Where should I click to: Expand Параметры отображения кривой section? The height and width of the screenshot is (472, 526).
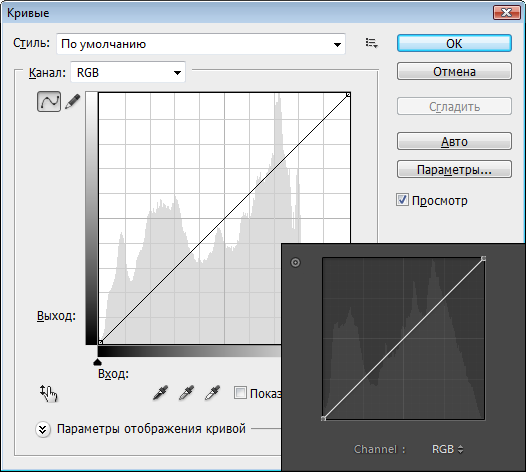click(x=43, y=429)
